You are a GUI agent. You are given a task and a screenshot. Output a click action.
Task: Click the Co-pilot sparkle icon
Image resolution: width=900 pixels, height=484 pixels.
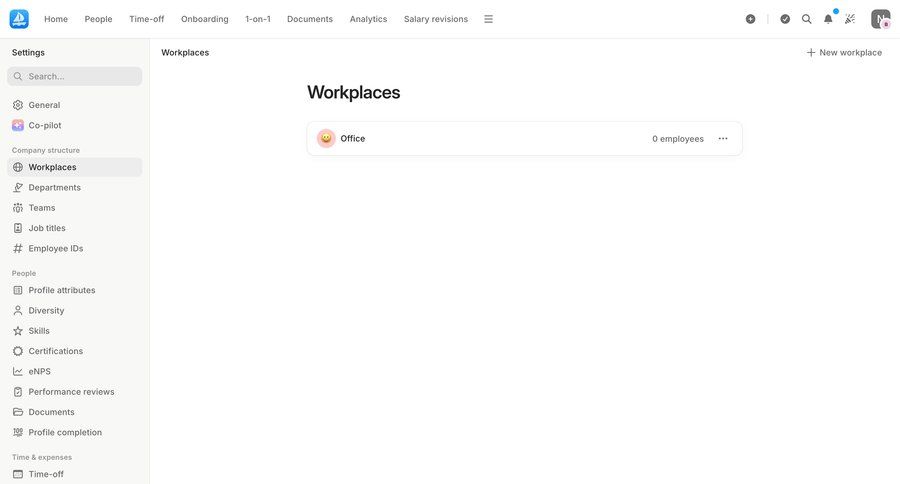pyautogui.click(x=18, y=125)
